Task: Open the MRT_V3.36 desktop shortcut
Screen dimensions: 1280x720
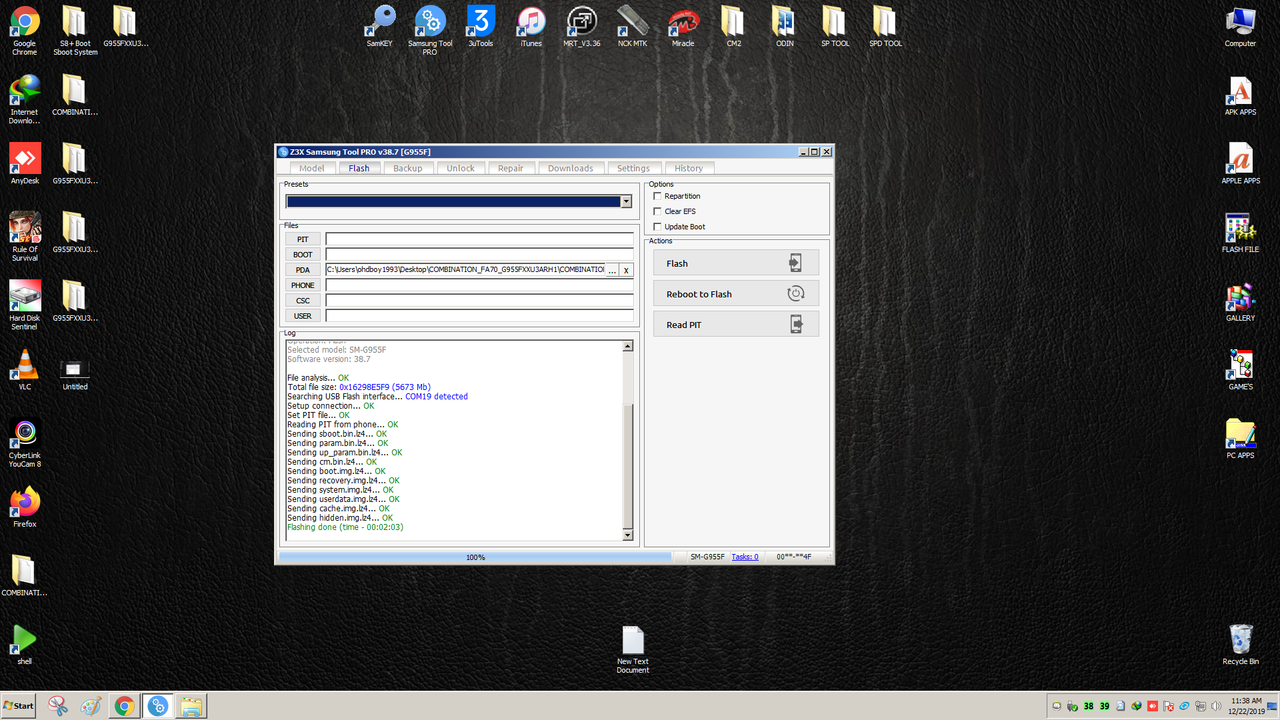Action: 581,27
